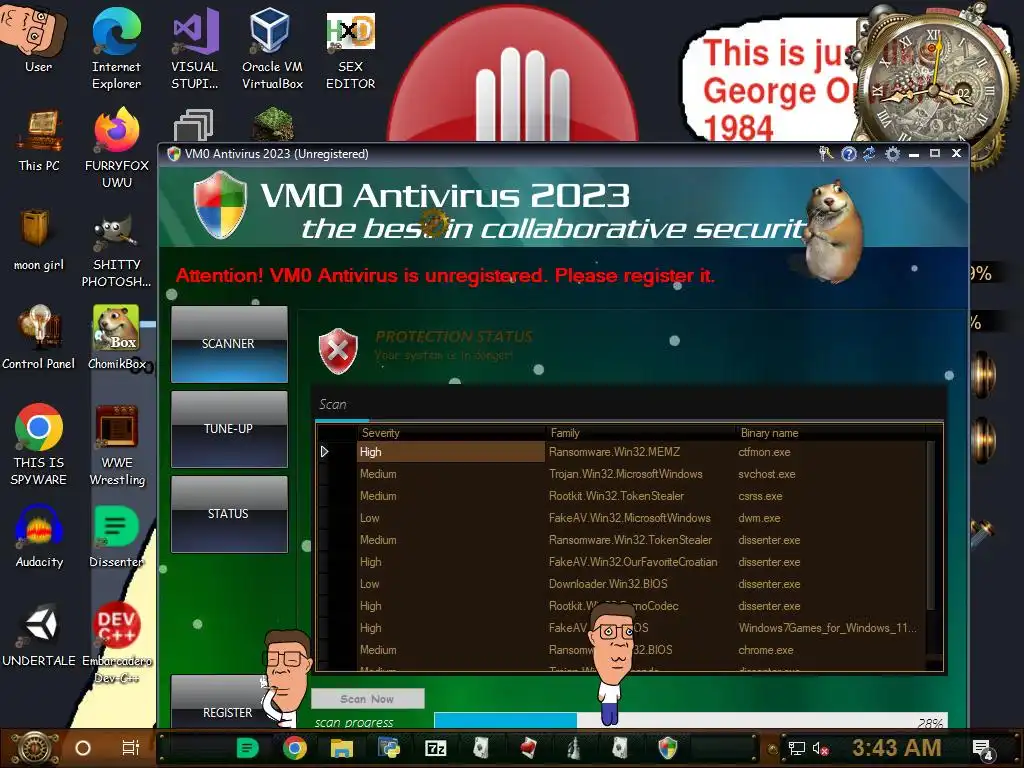
Task: Open the VISUAL STUPI... desktop icon
Action: point(195,50)
